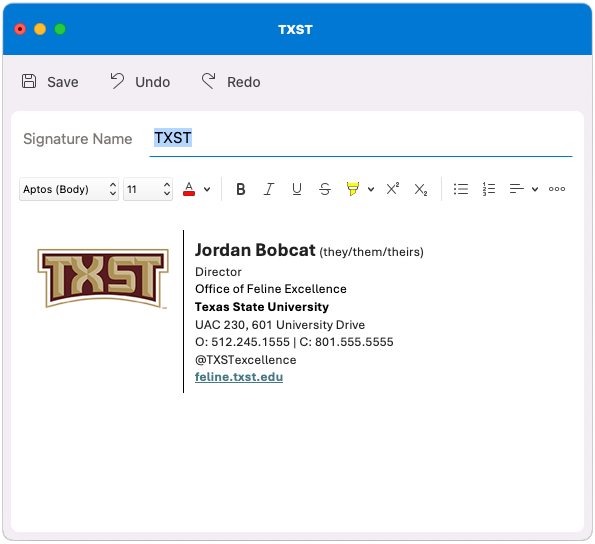Viewport: 595px width, 544px height.
Task: Apply subscript formatting
Action: pos(420,189)
